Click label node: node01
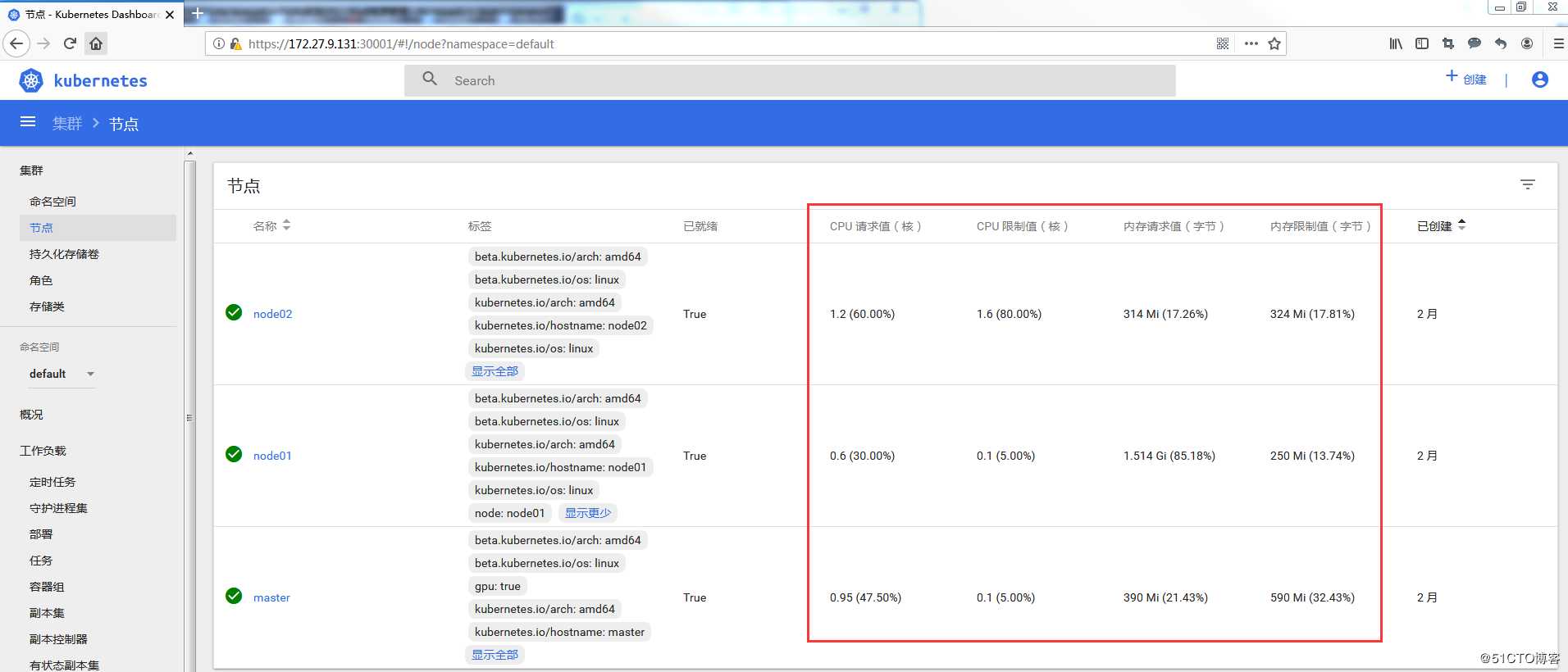 (509, 513)
